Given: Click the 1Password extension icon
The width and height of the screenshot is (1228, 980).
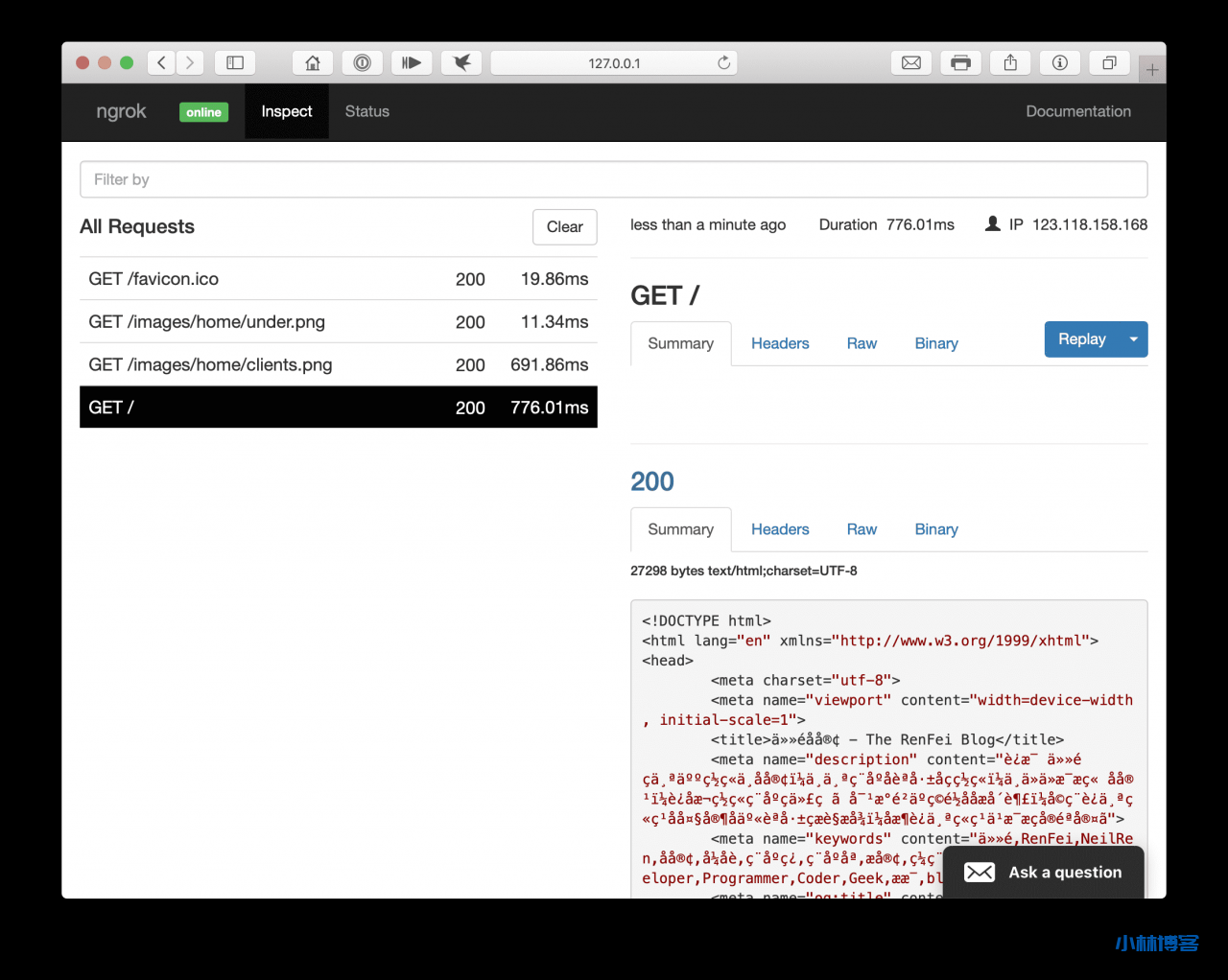Looking at the screenshot, I should [x=363, y=63].
